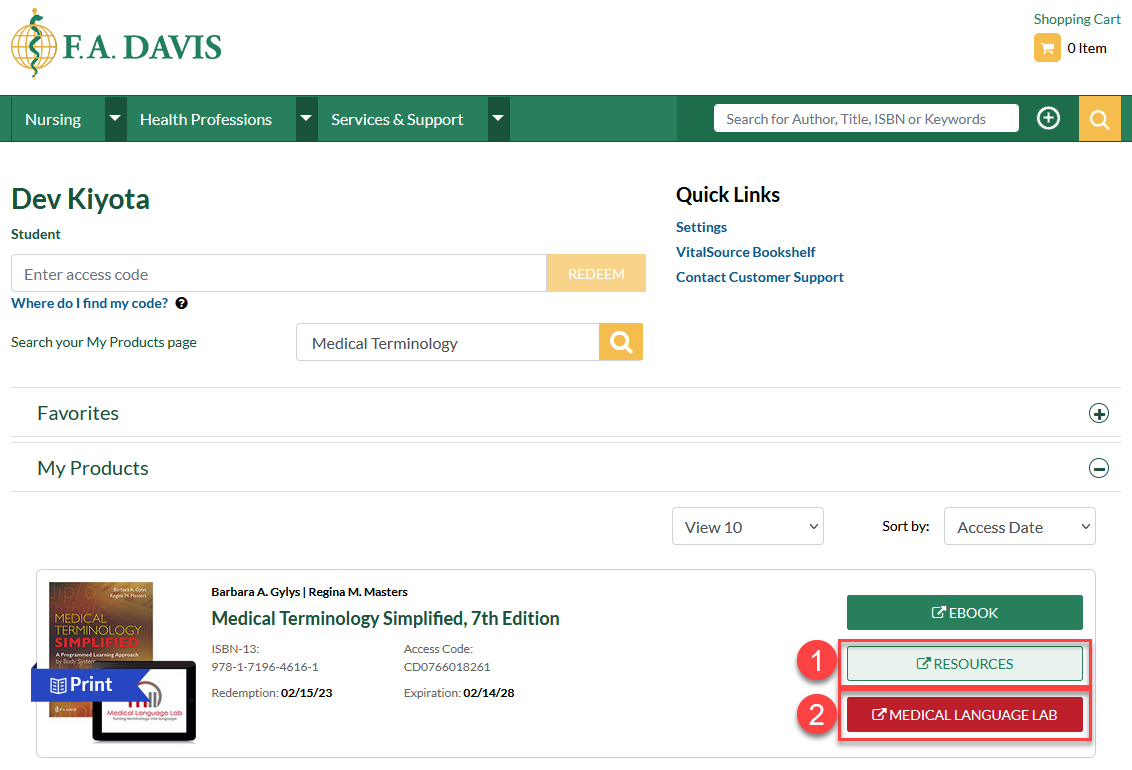This screenshot has width=1132, height=770.
Task: Click the expiration date 02/14/28
Action: (489, 693)
